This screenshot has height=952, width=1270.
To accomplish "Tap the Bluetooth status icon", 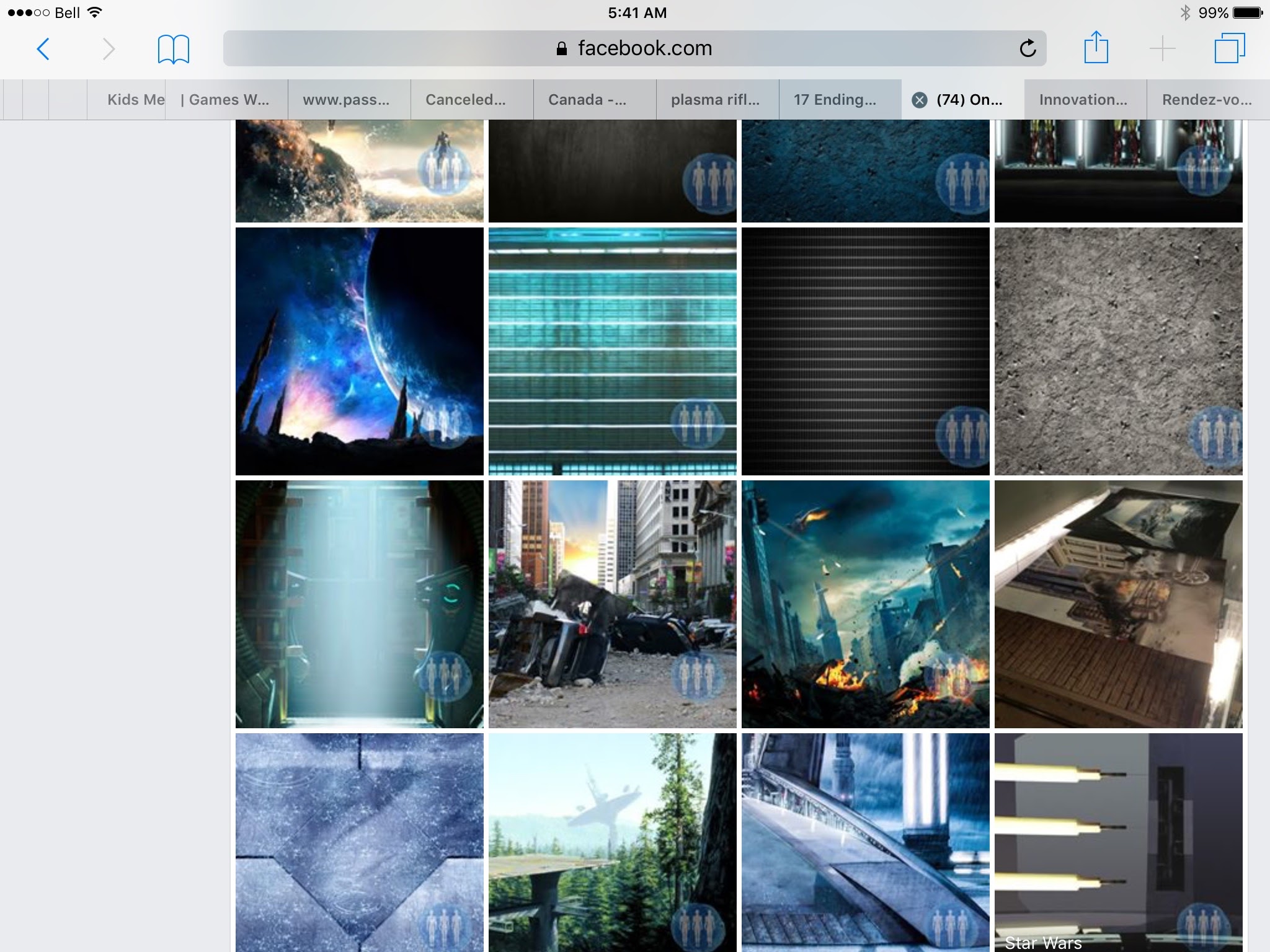I will tap(1185, 12).
